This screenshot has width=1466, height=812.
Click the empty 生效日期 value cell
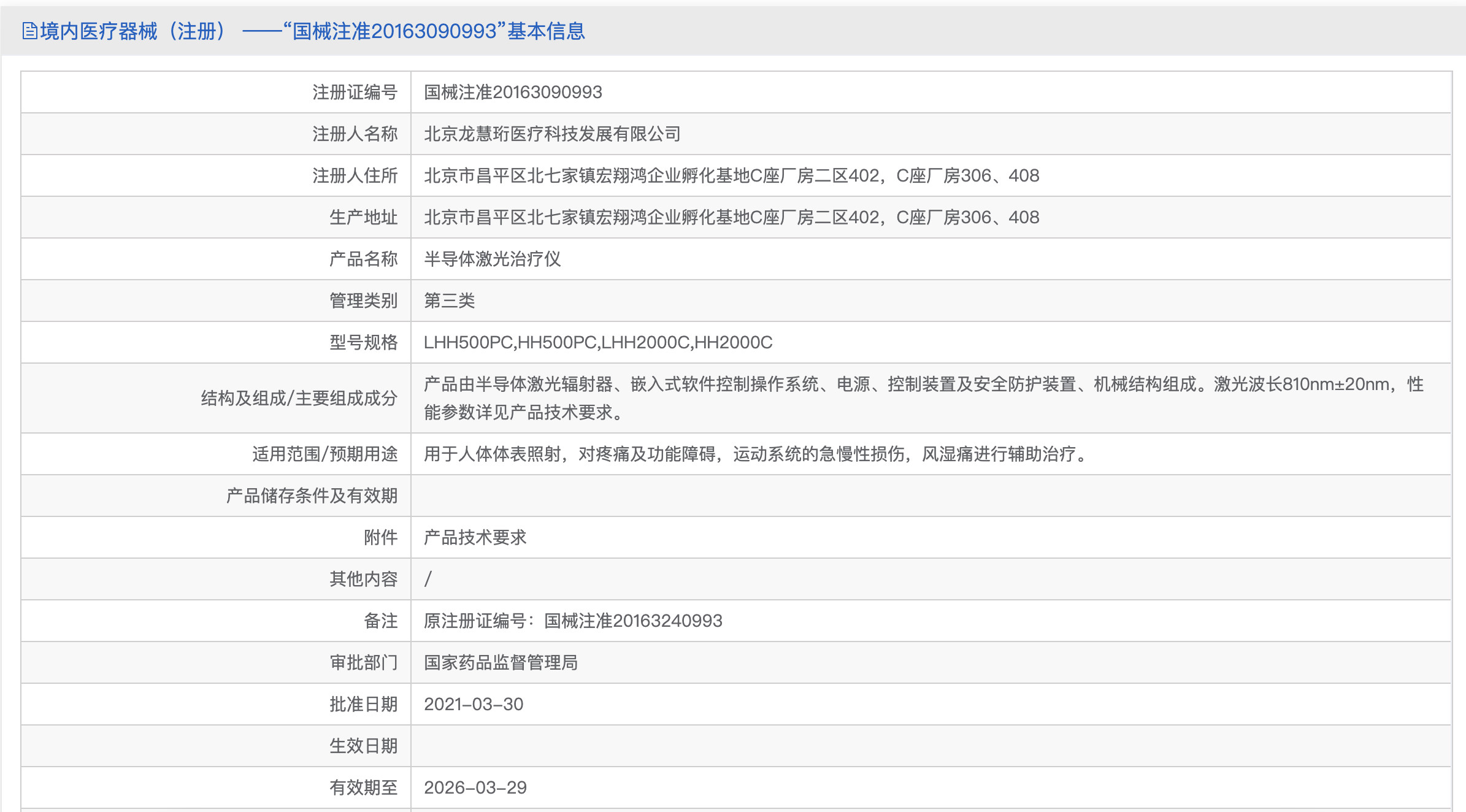click(930, 746)
